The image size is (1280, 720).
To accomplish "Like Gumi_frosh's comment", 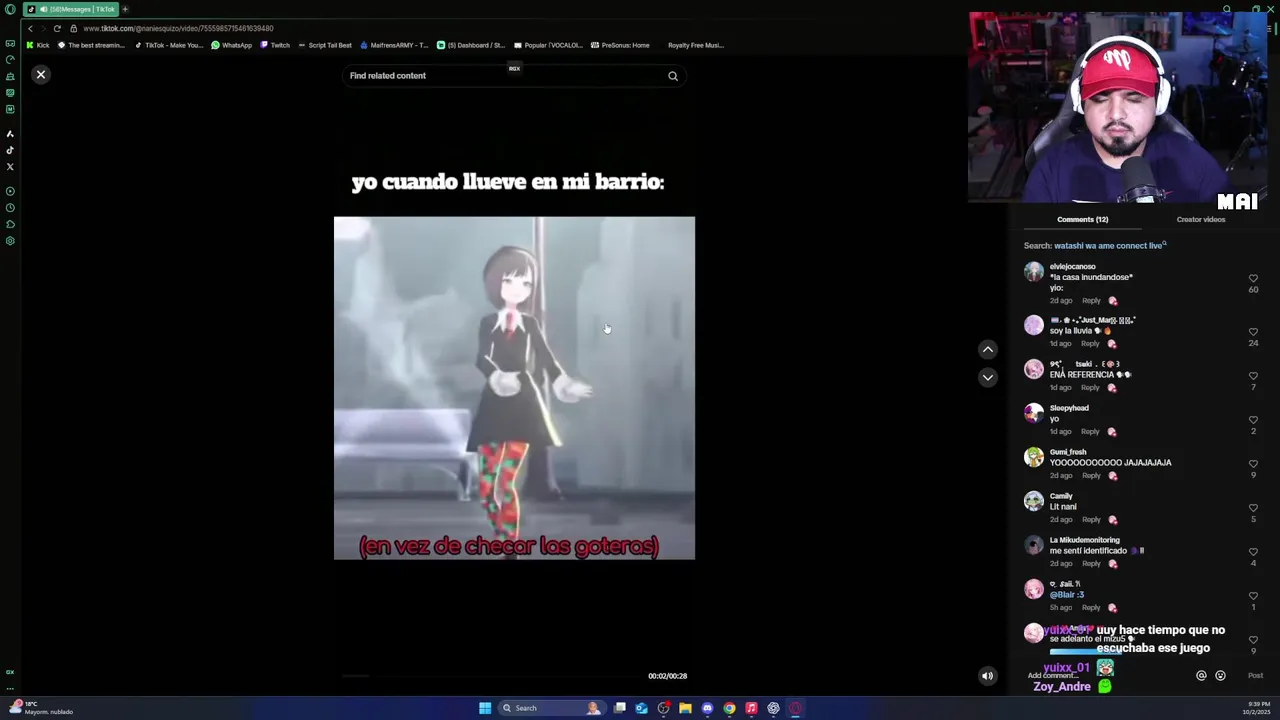I will tap(1253, 464).
